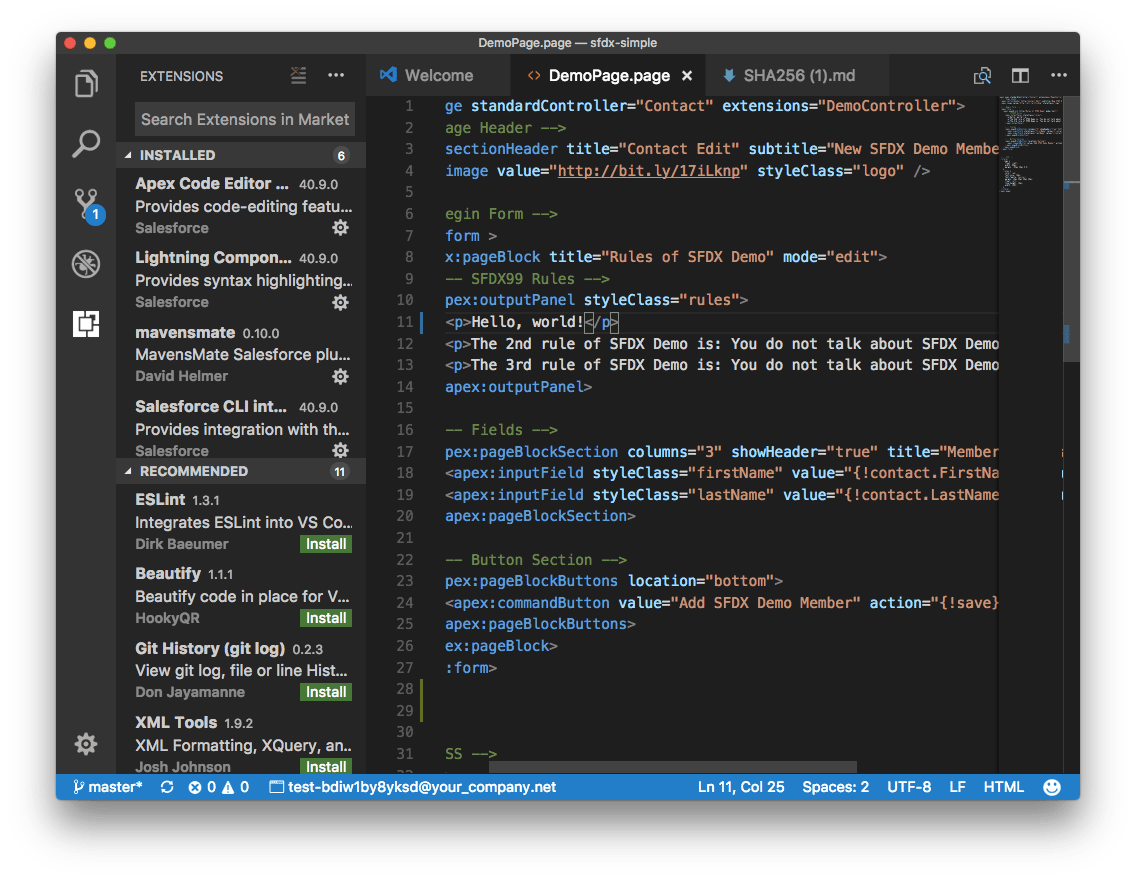Open gear menu for Apex Code Editor

pos(340,227)
